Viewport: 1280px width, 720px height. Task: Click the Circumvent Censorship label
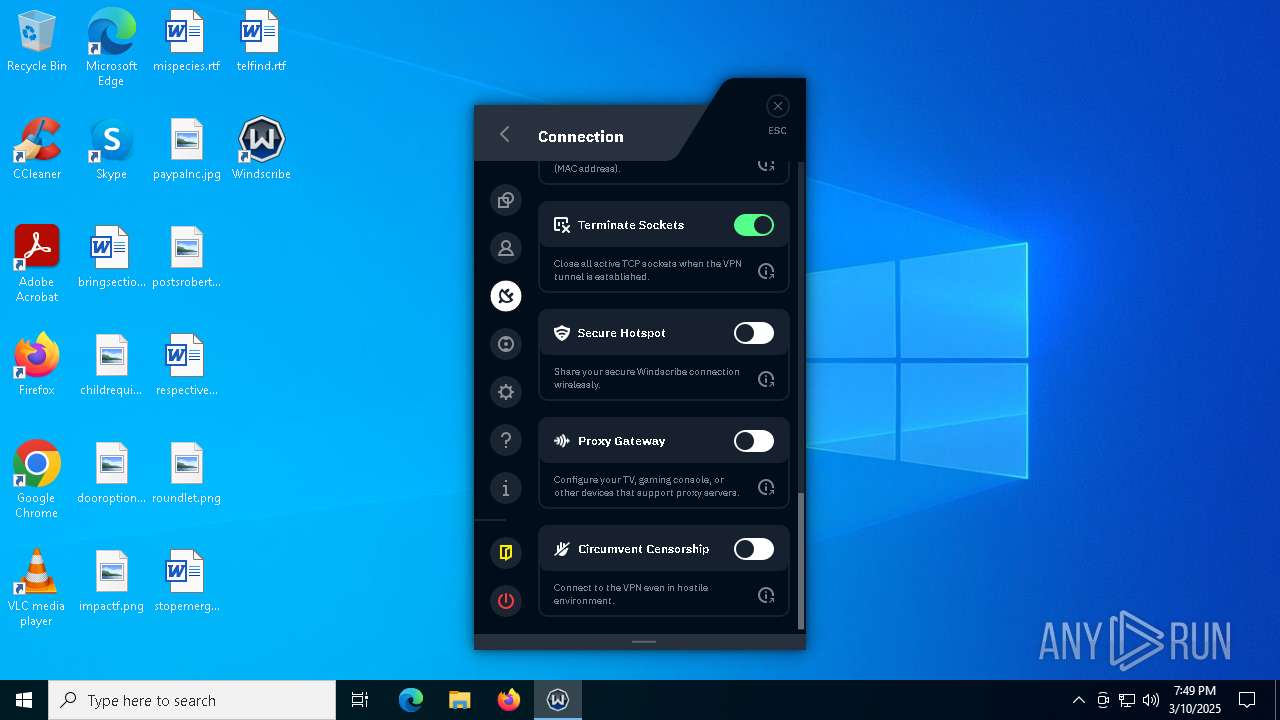643,549
